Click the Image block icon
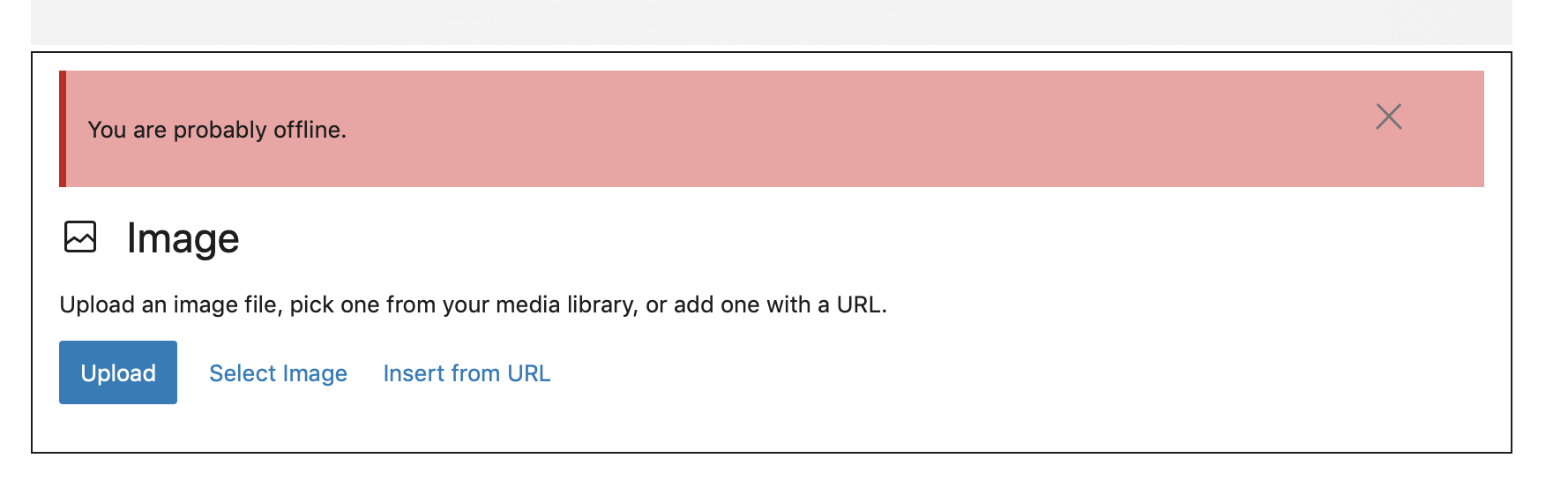Image resolution: width=1568 pixels, height=481 pixels. pyautogui.click(x=80, y=237)
